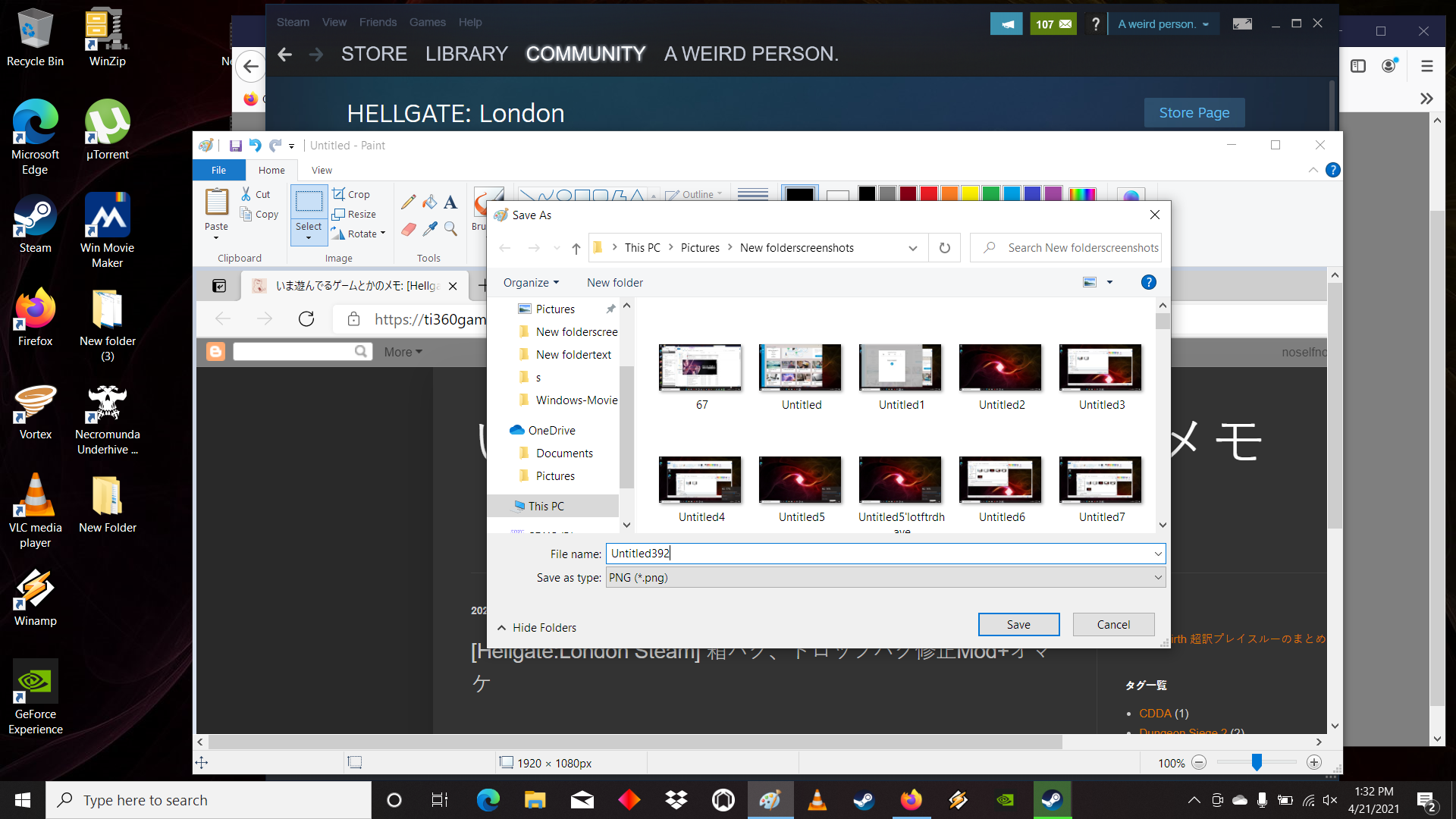Refresh the Save As folder view

[x=944, y=248]
